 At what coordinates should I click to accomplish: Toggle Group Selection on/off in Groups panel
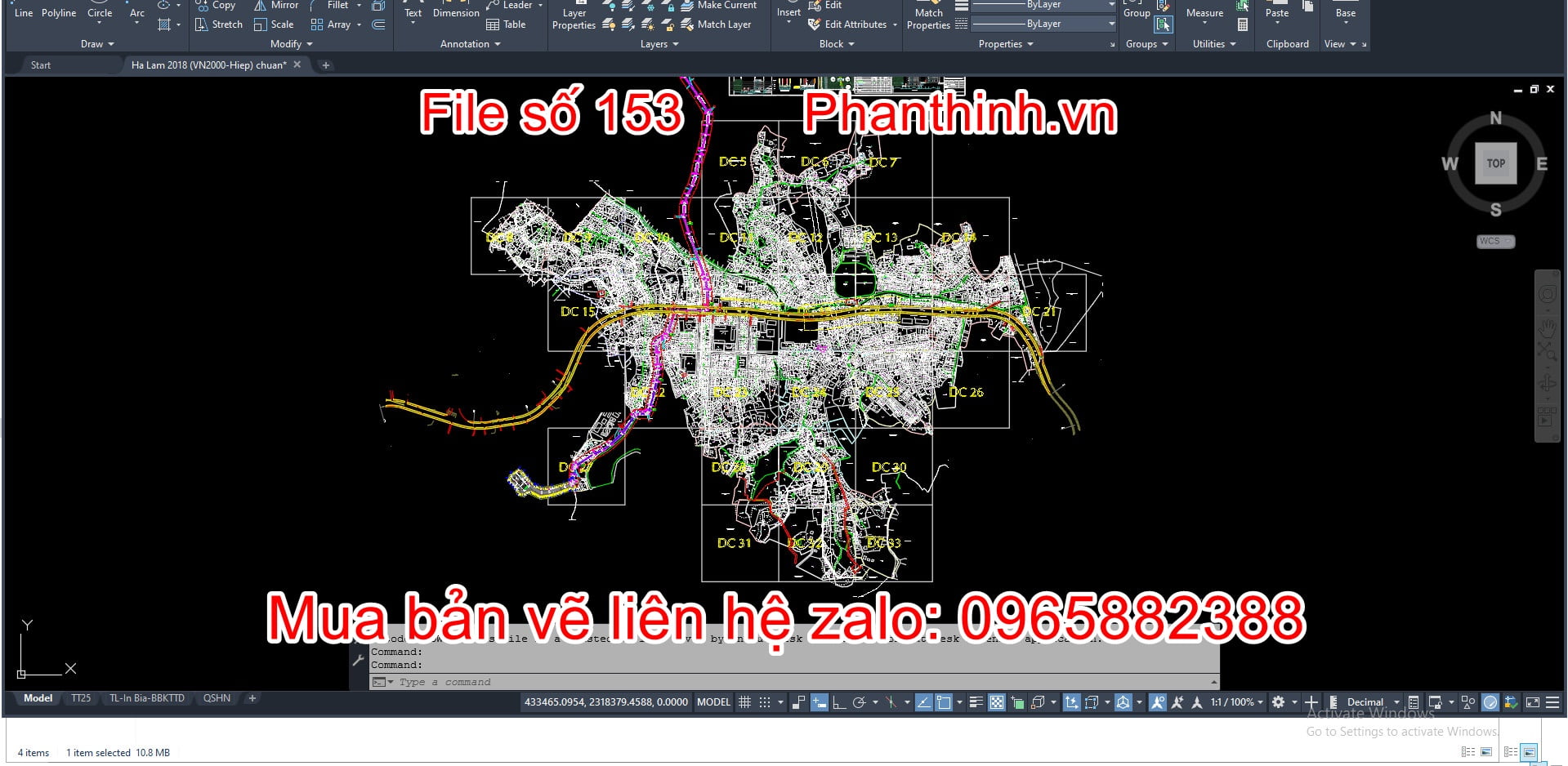tap(1164, 24)
